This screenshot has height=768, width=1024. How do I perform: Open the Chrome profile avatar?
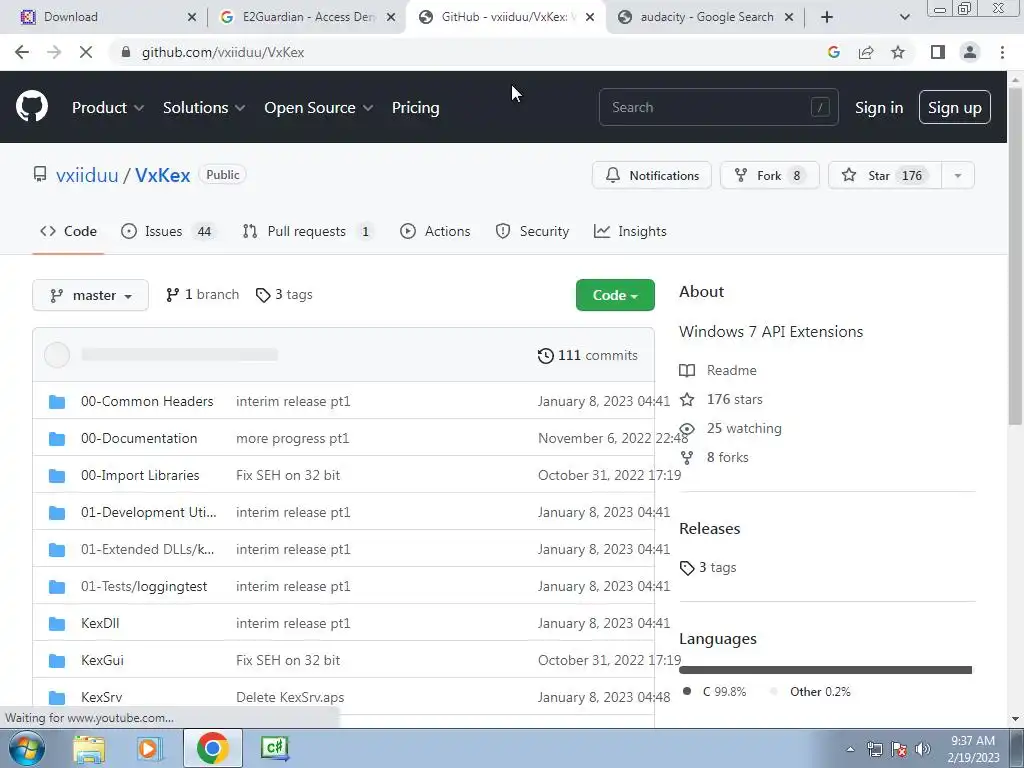(970, 52)
